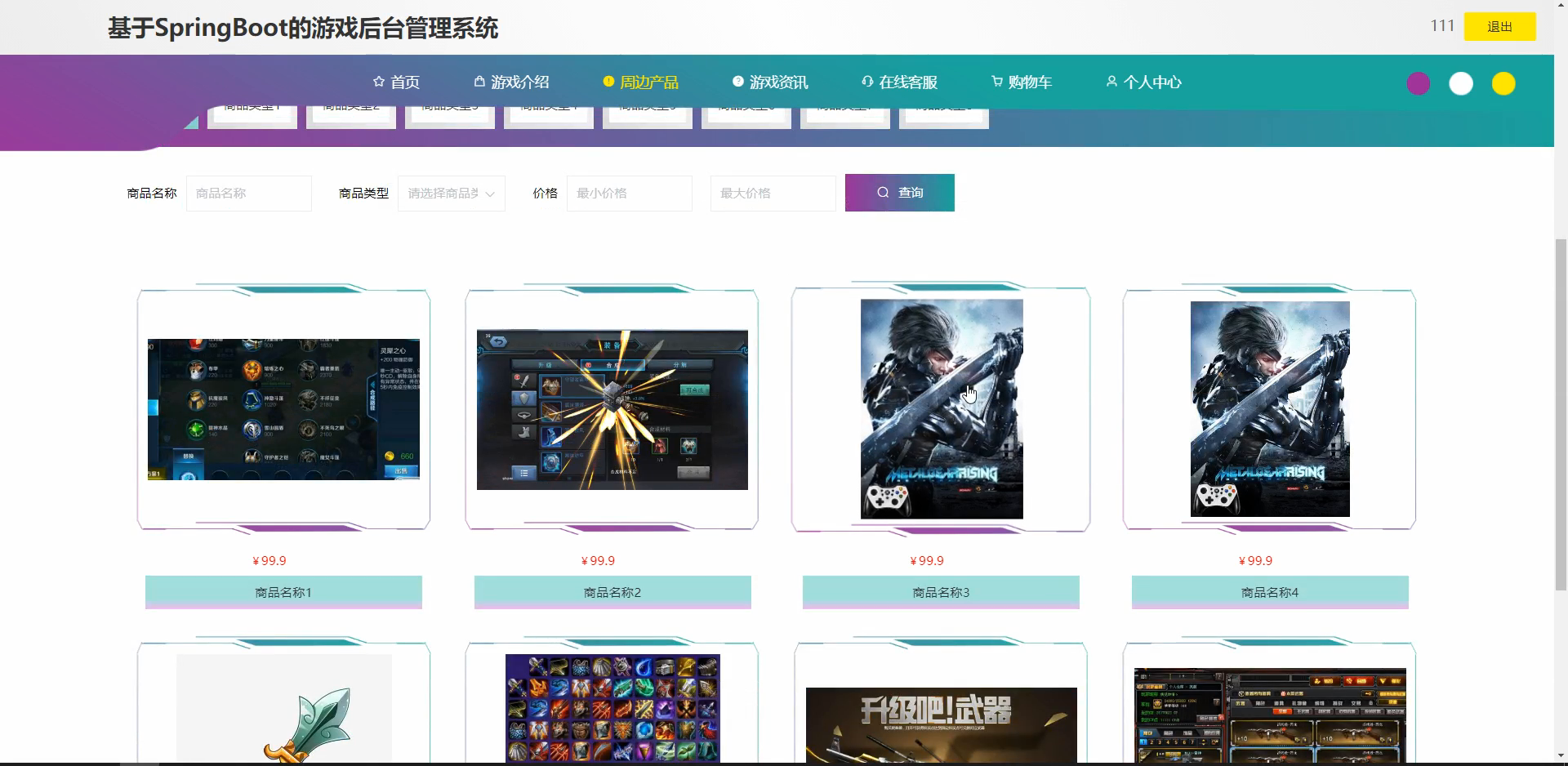
Task: Open the 购物车 shopping cart page
Action: coord(1022,82)
